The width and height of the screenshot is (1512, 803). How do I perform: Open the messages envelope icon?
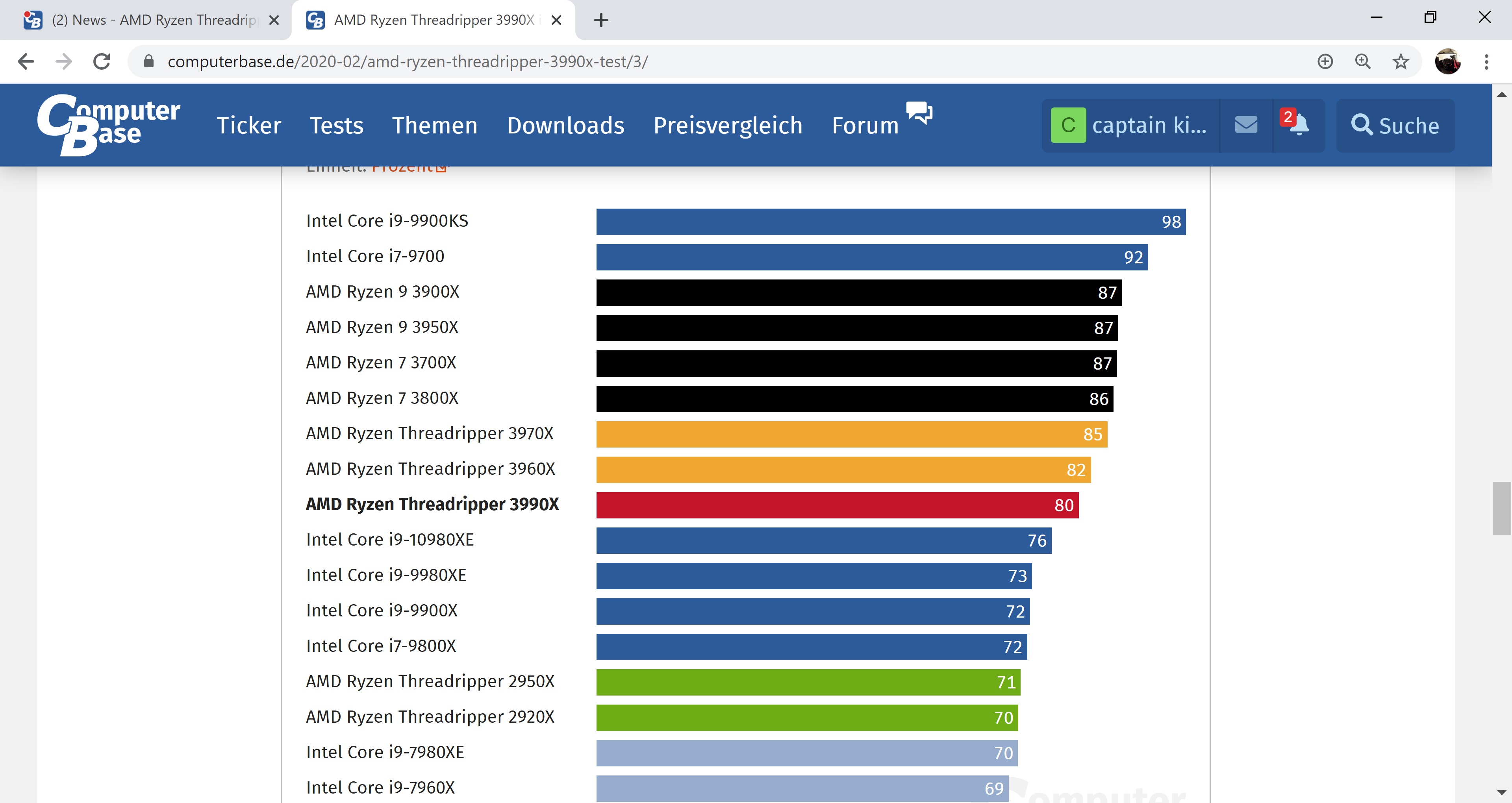tap(1245, 125)
